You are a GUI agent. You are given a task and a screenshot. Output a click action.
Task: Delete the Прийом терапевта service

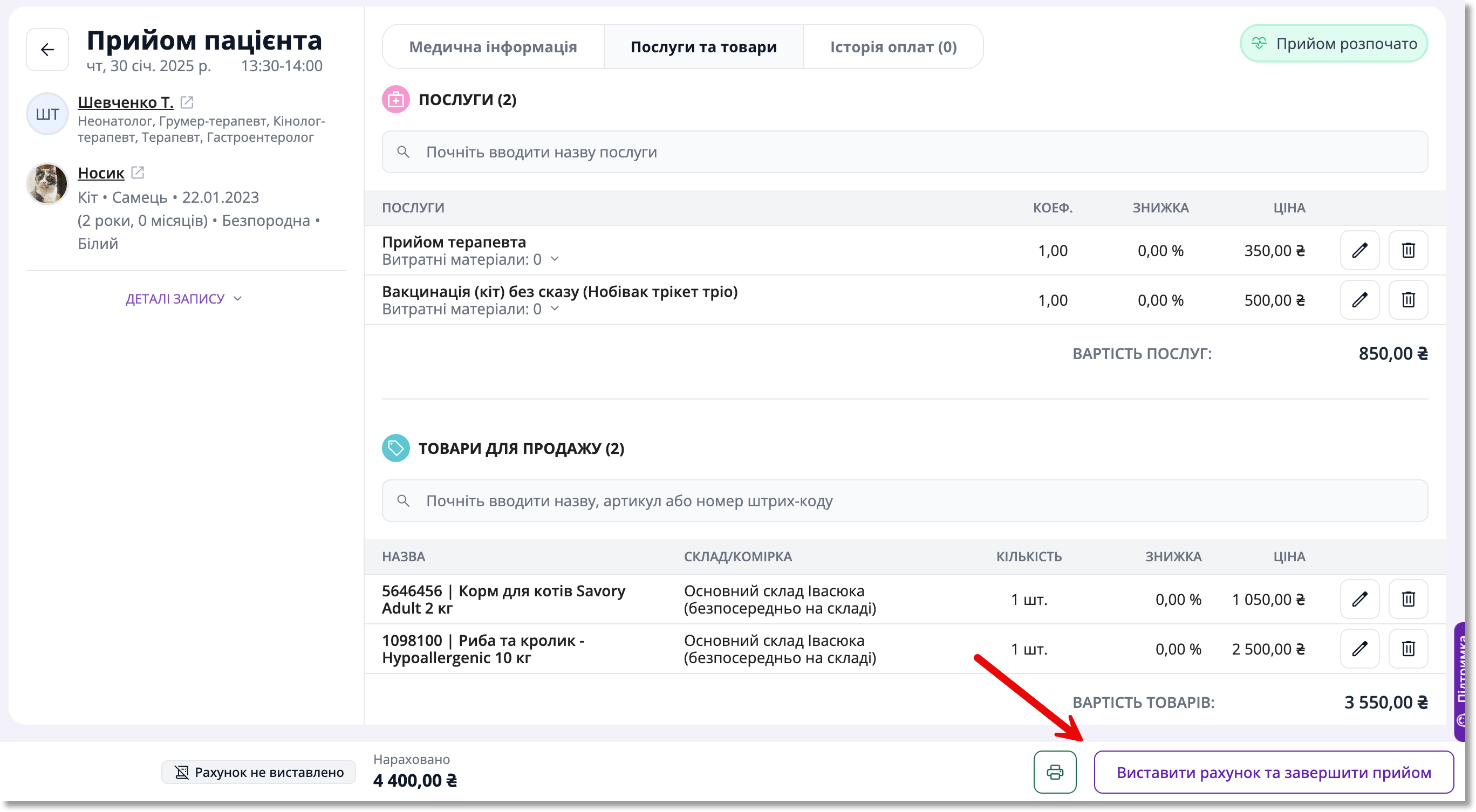point(1408,250)
